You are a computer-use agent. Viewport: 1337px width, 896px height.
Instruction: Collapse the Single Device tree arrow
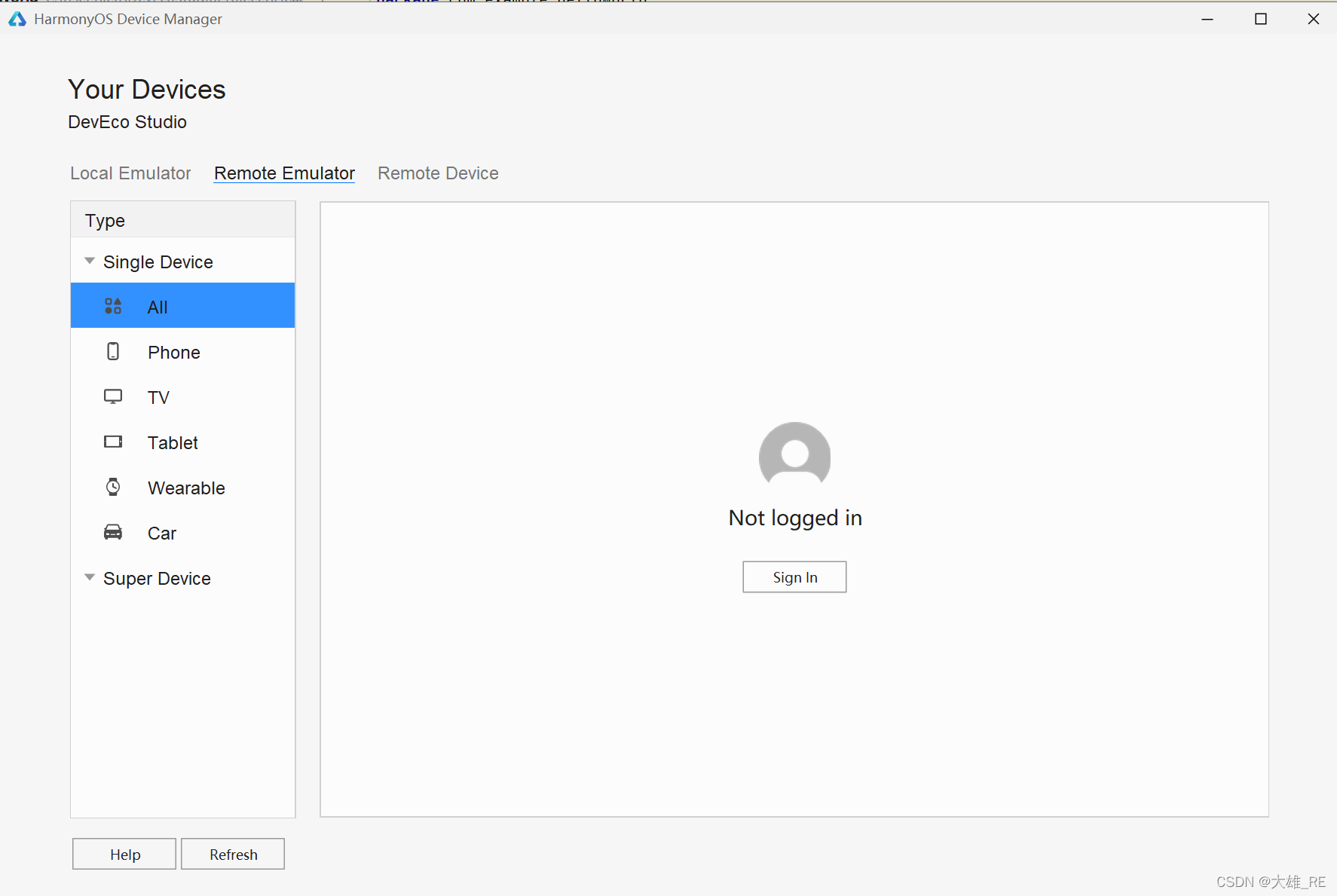(x=90, y=261)
